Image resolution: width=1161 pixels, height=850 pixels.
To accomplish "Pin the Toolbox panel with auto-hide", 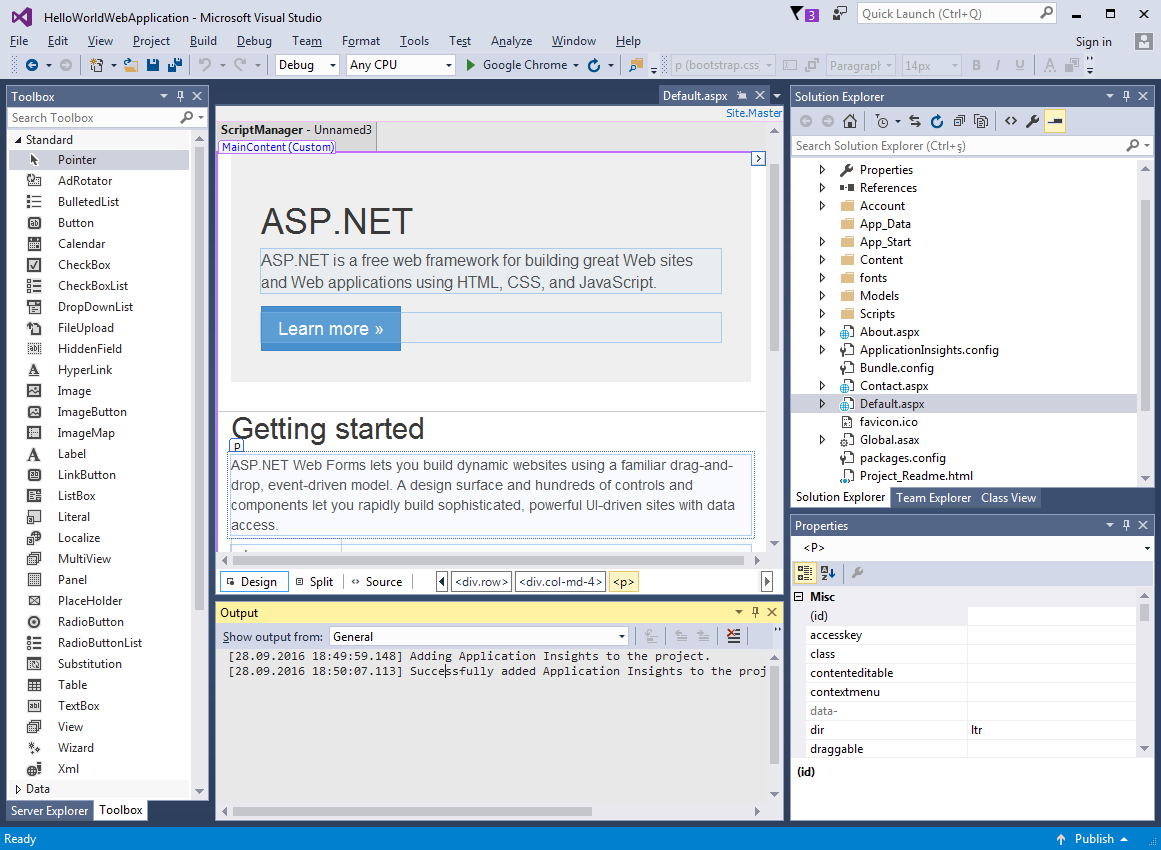I will [180, 96].
